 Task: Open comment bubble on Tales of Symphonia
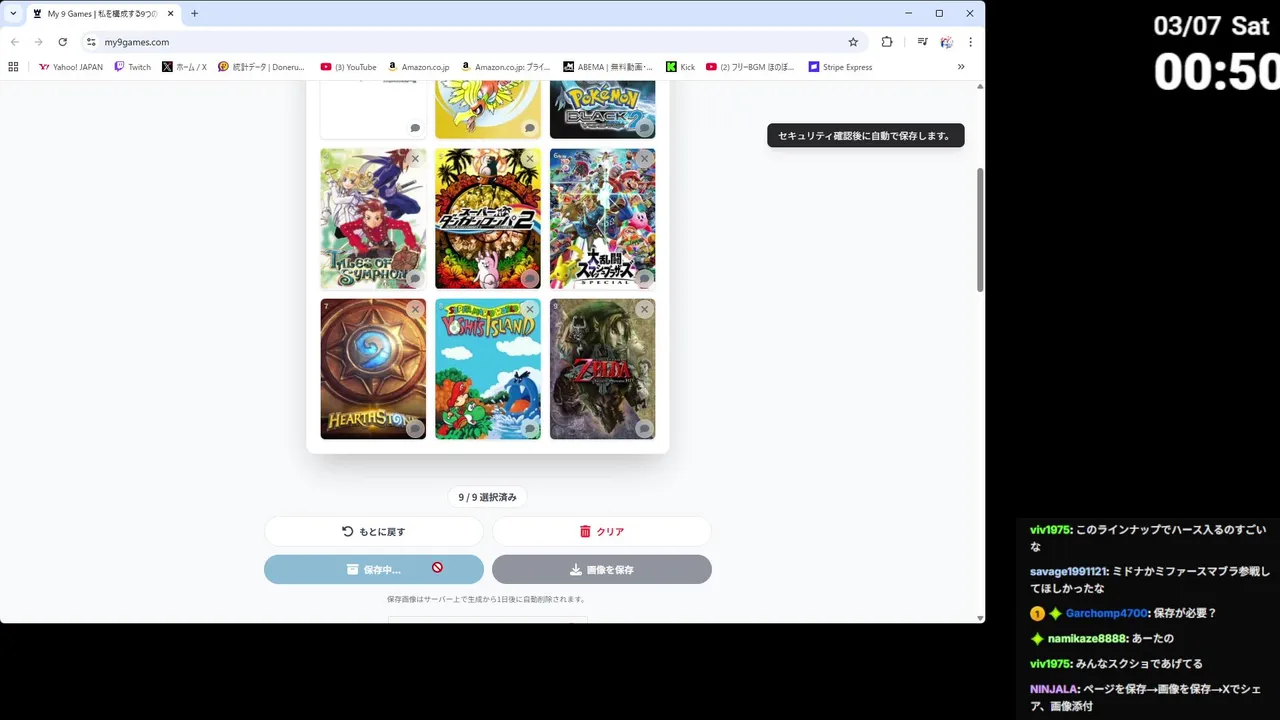click(415, 278)
